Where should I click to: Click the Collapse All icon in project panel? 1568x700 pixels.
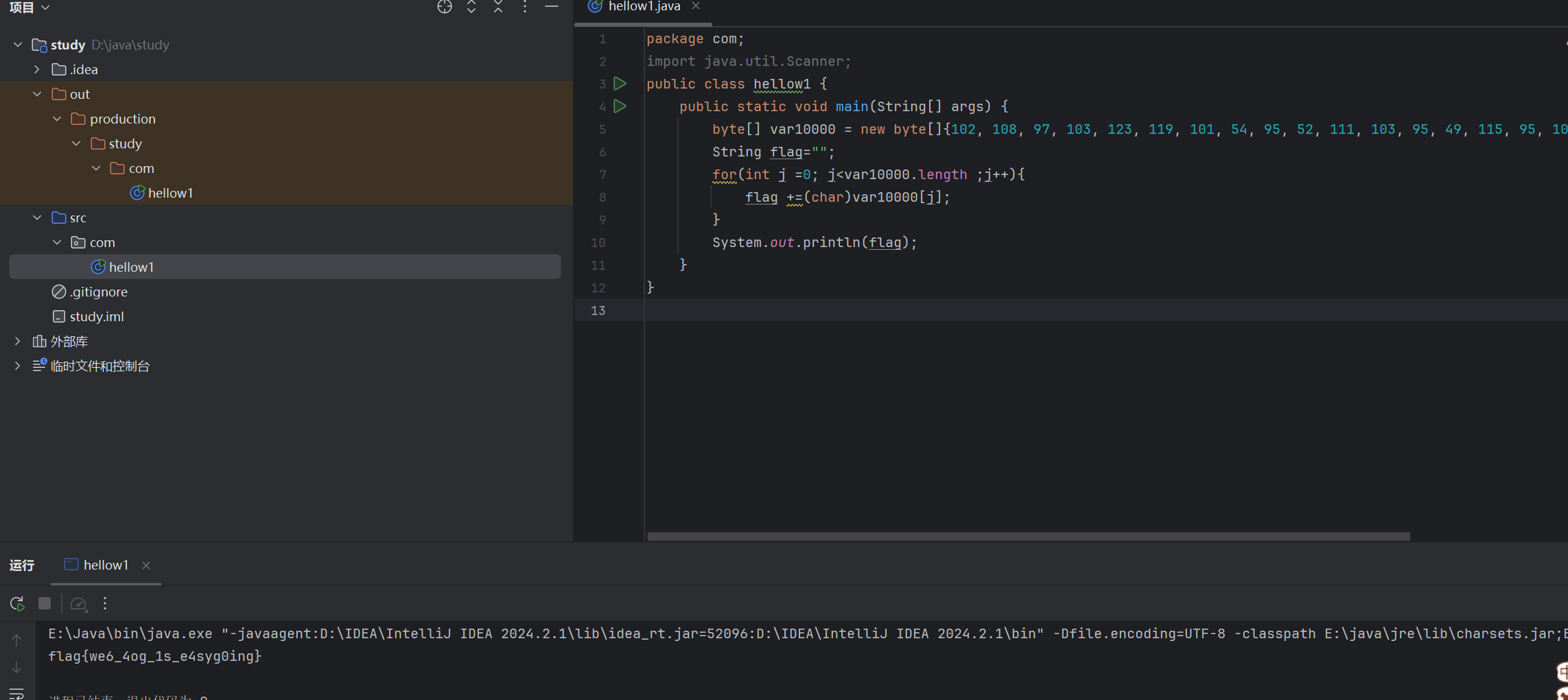click(x=498, y=7)
